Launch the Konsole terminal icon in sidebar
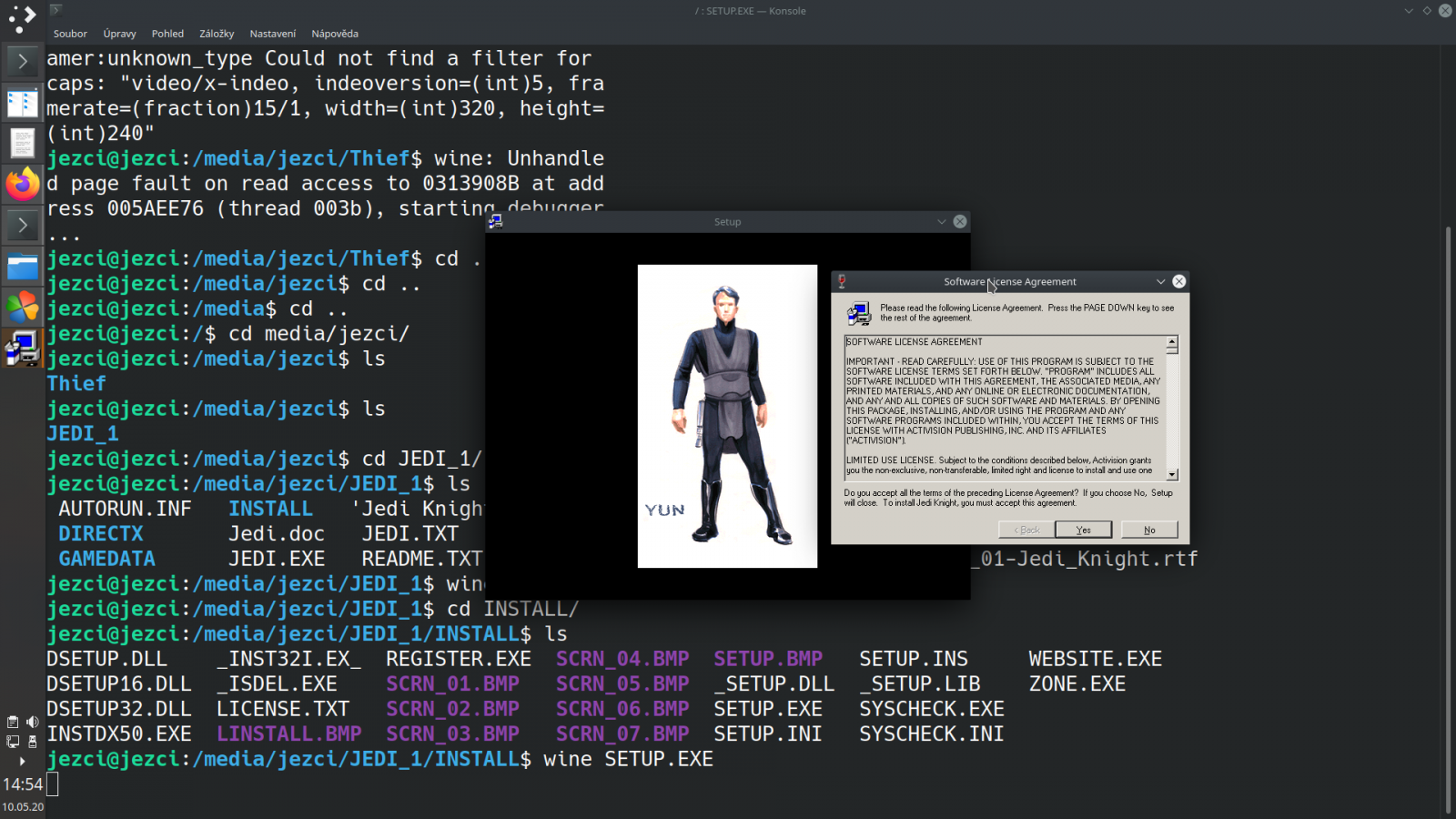The image size is (1456, 819). (x=23, y=61)
